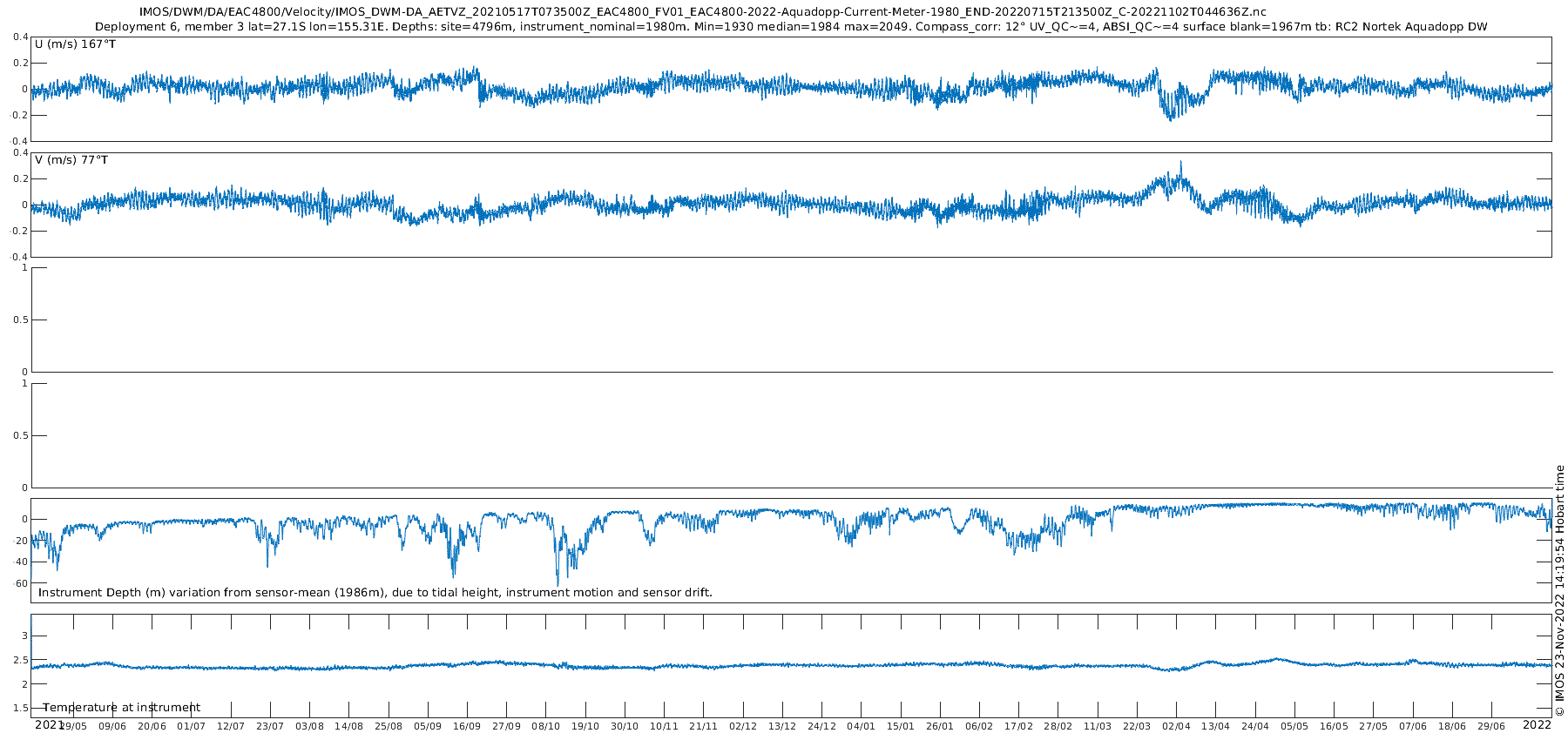
Task: Click the 18/06 date tick label
Action: click(x=1452, y=726)
